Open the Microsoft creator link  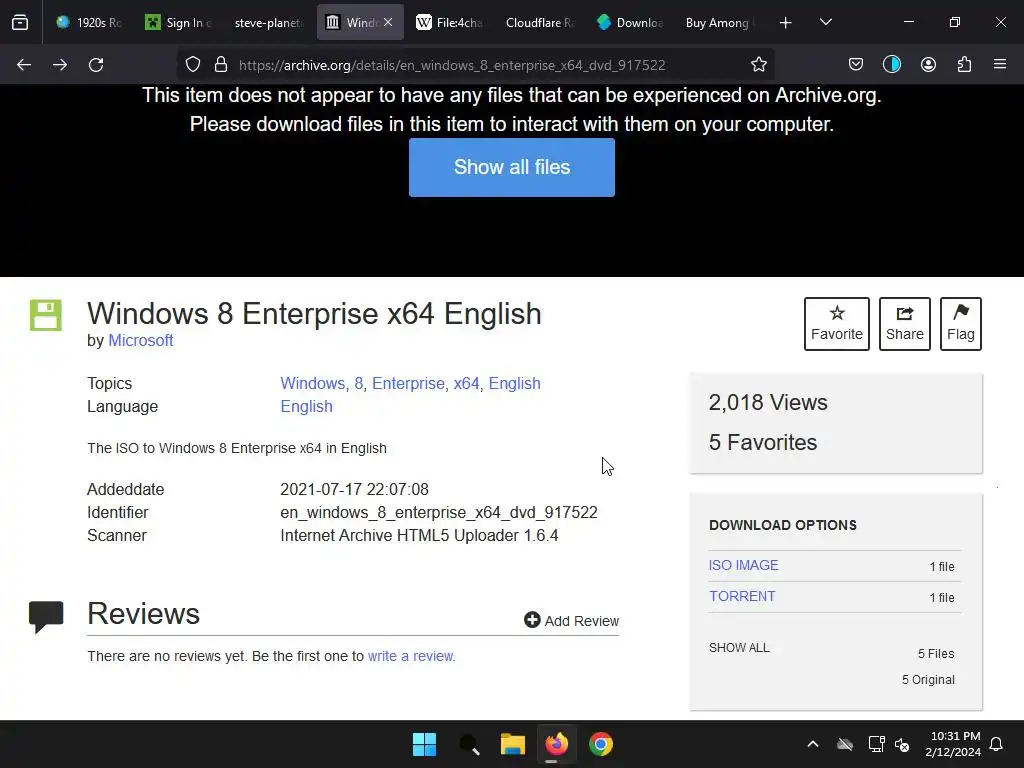click(140, 340)
